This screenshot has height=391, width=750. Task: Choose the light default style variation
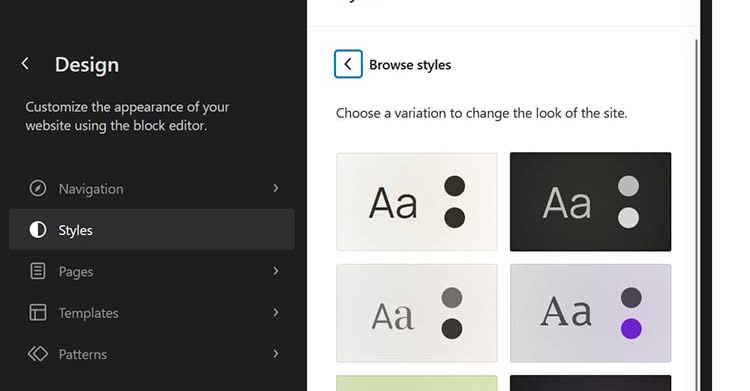[417, 201]
